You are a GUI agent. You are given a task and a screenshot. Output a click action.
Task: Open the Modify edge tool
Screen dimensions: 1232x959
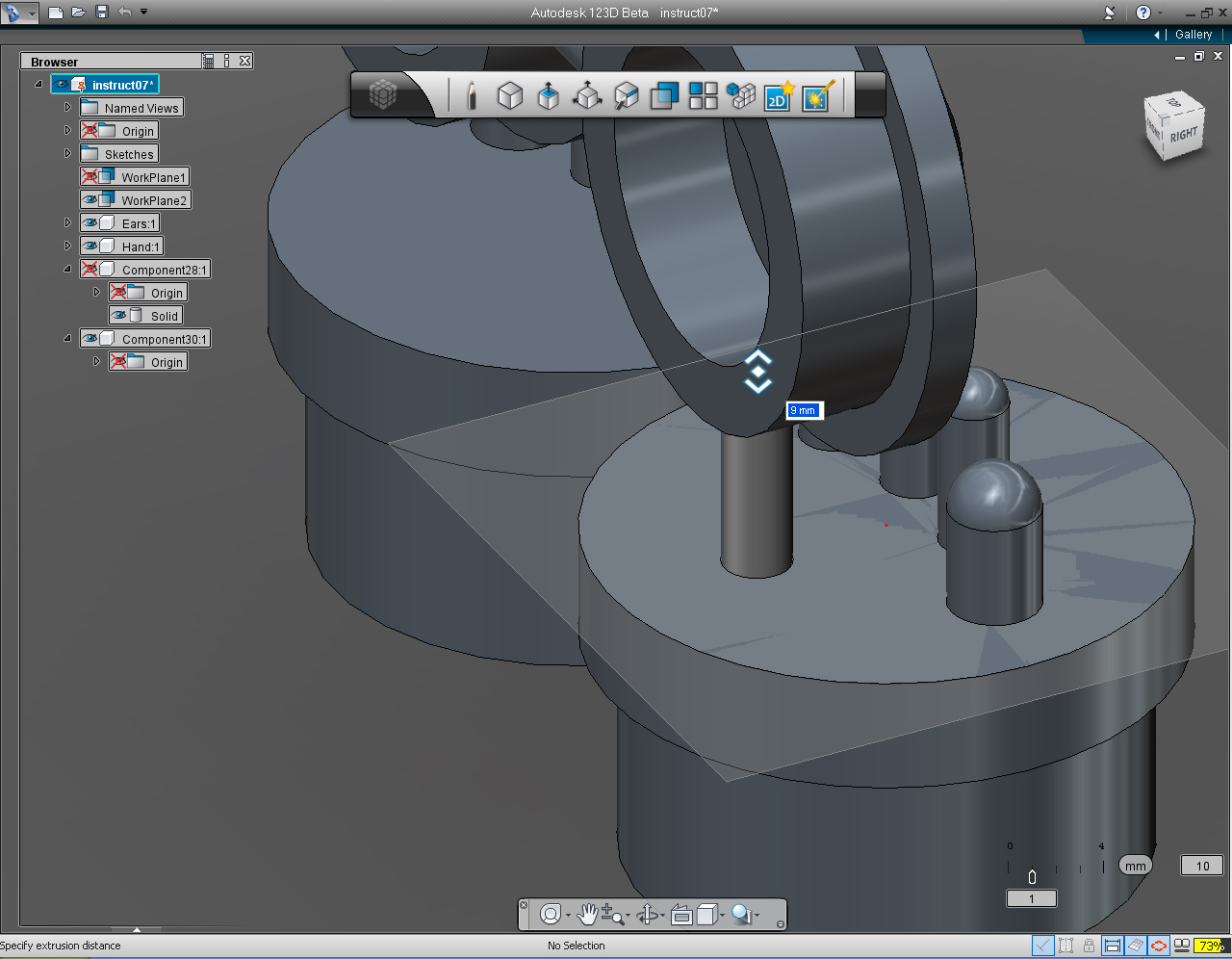627,95
